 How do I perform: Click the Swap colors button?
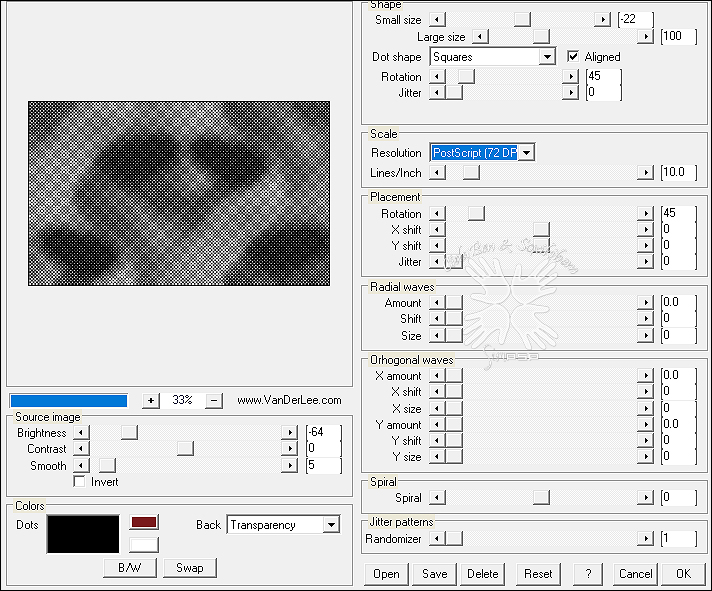click(x=190, y=568)
